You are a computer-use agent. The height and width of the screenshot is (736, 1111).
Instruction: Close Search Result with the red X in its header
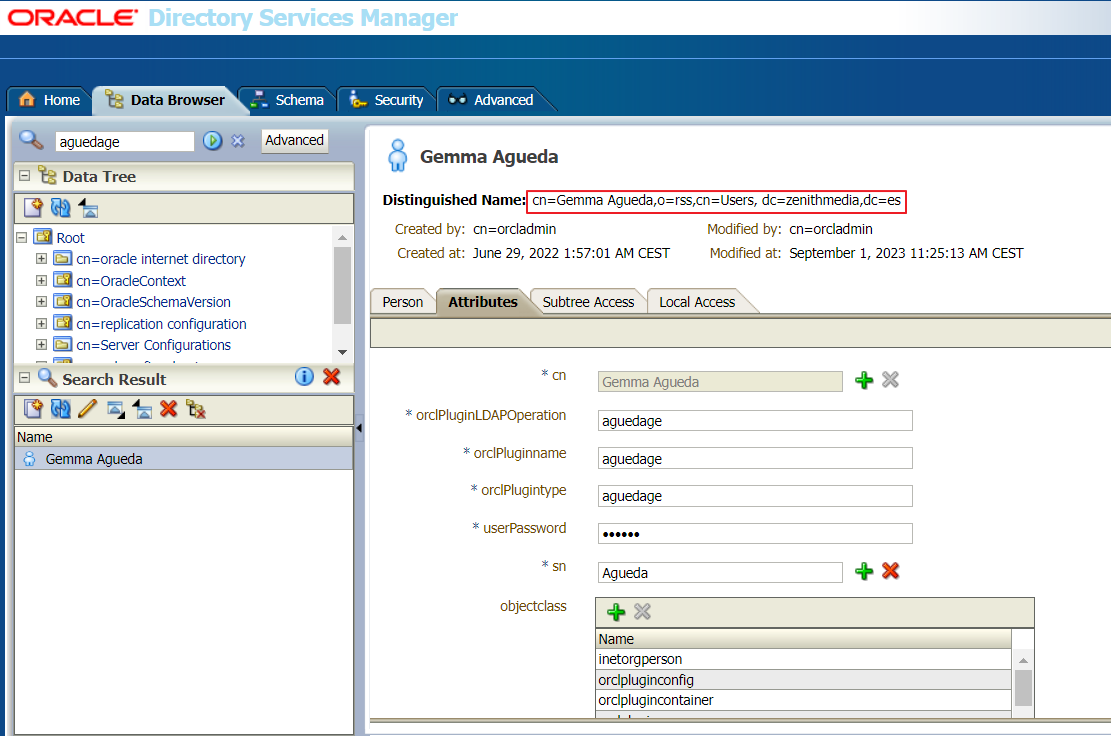[x=332, y=377]
